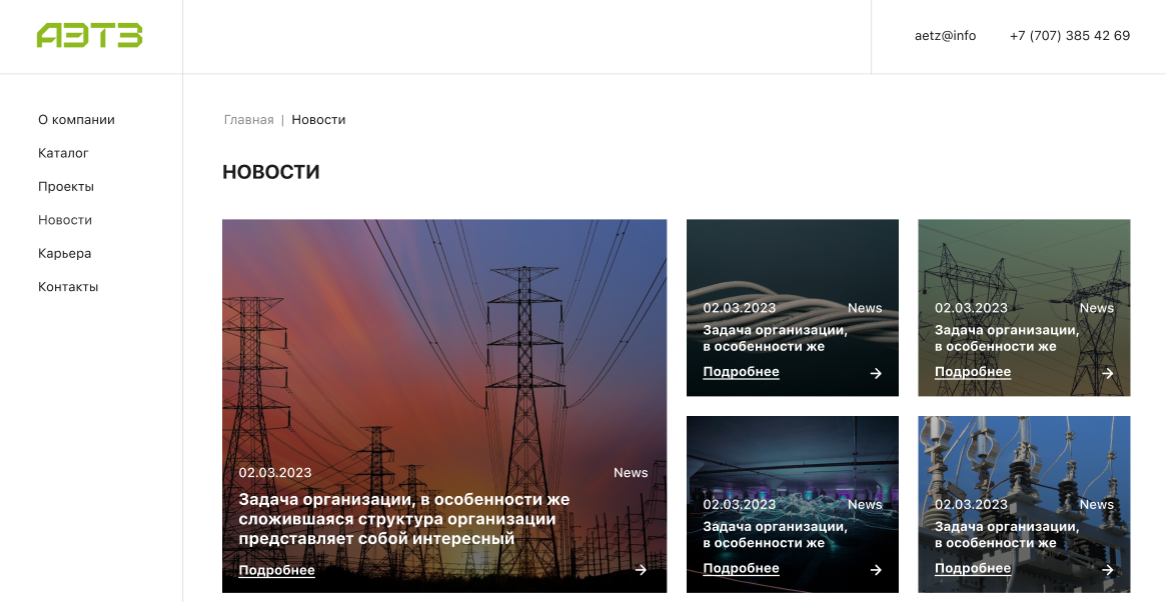Open the Каталог menu item
Image resolution: width=1167 pixels, height=602 pixels.
coord(63,153)
